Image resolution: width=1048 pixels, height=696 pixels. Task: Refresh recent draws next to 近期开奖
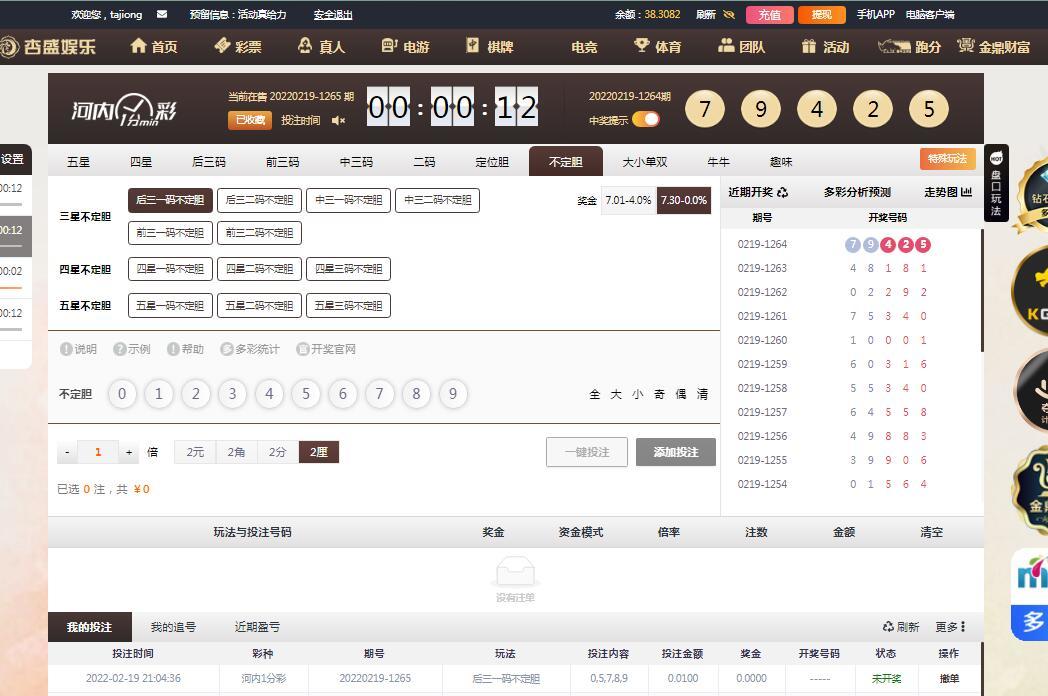[782, 192]
